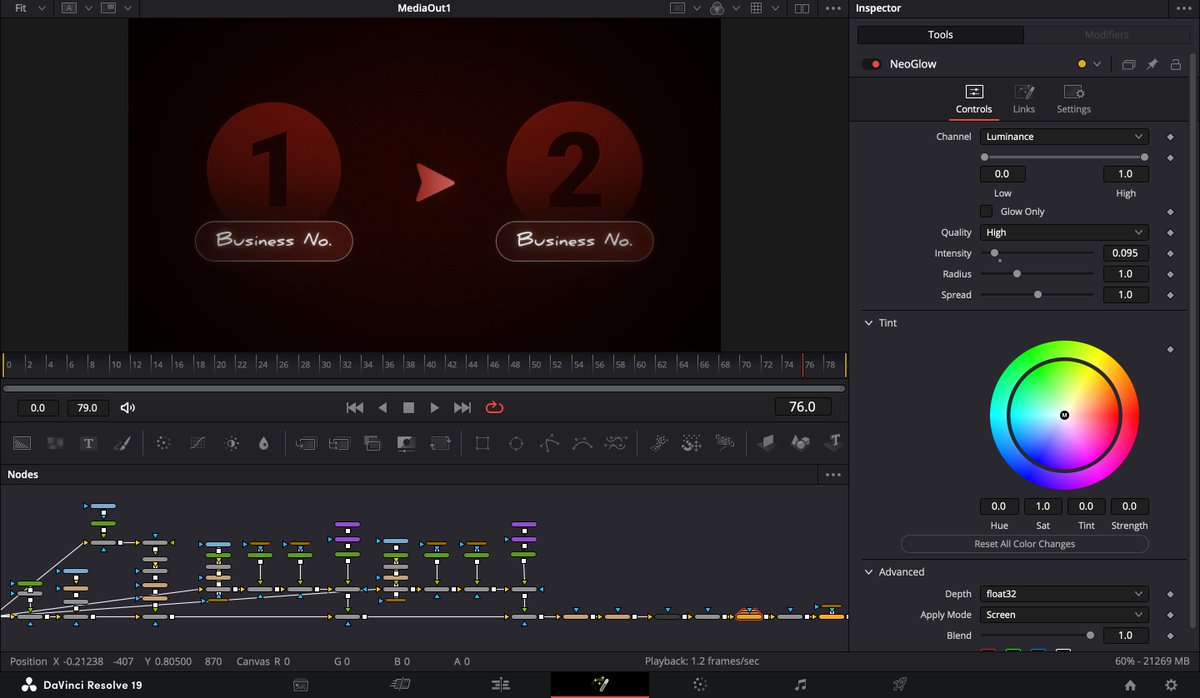Open project settings gear icon

(x=1171, y=685)
